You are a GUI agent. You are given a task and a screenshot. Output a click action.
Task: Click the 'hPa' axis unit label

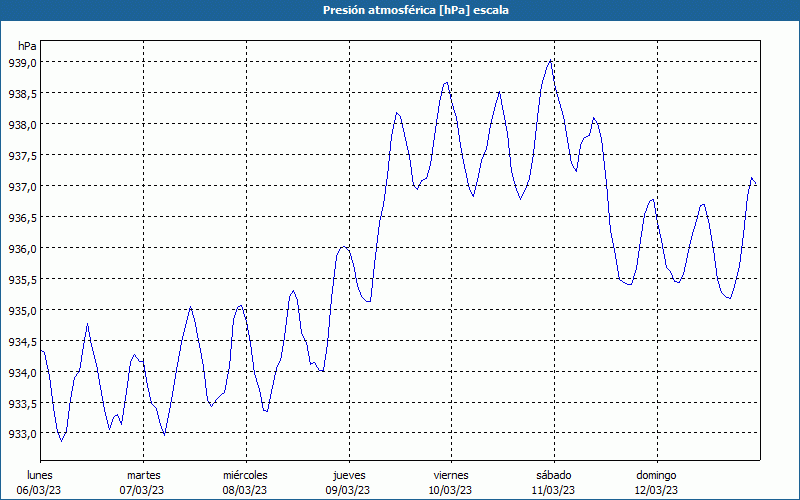27,46
